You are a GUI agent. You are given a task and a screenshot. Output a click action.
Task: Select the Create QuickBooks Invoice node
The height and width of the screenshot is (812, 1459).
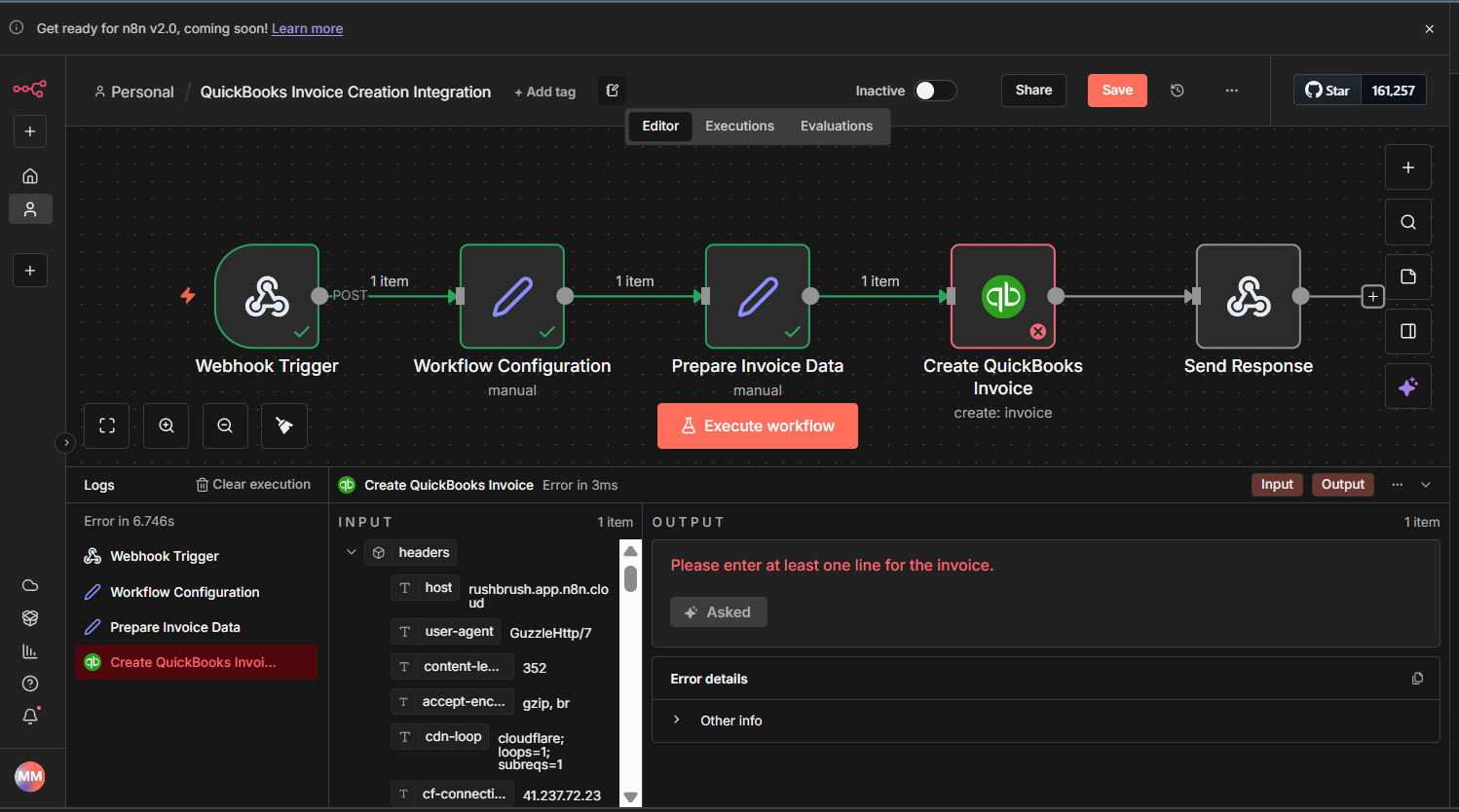point(1002,296)
